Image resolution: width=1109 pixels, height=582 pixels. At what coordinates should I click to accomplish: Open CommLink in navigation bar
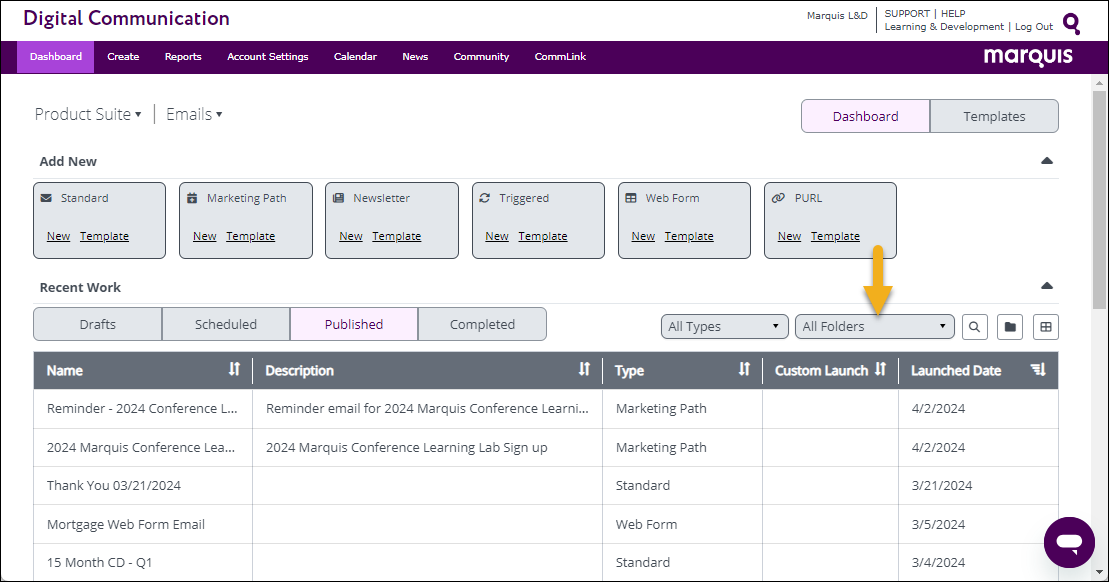(560, 57)
